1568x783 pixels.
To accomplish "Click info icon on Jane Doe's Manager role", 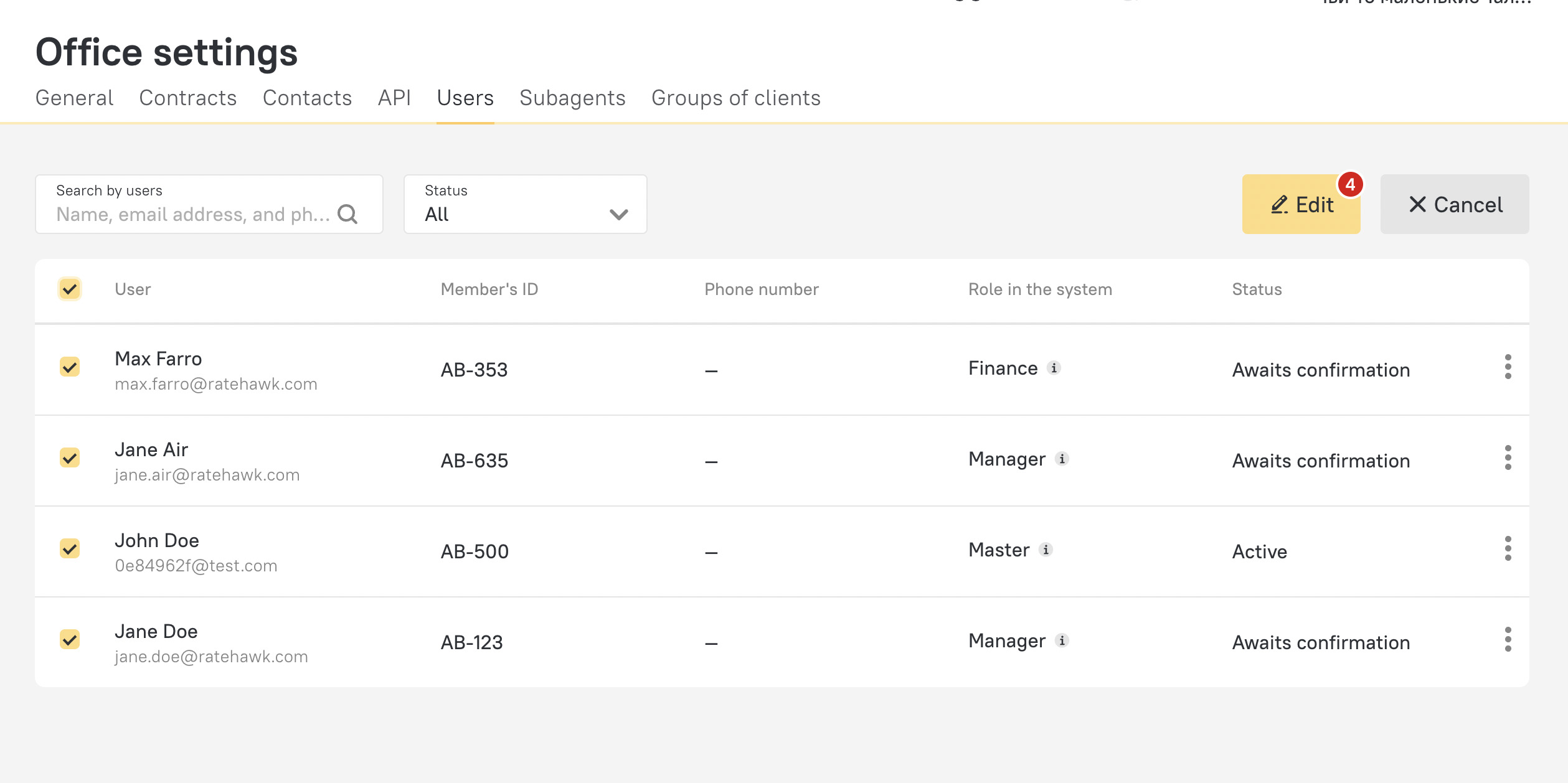I will coord(1062,640).
